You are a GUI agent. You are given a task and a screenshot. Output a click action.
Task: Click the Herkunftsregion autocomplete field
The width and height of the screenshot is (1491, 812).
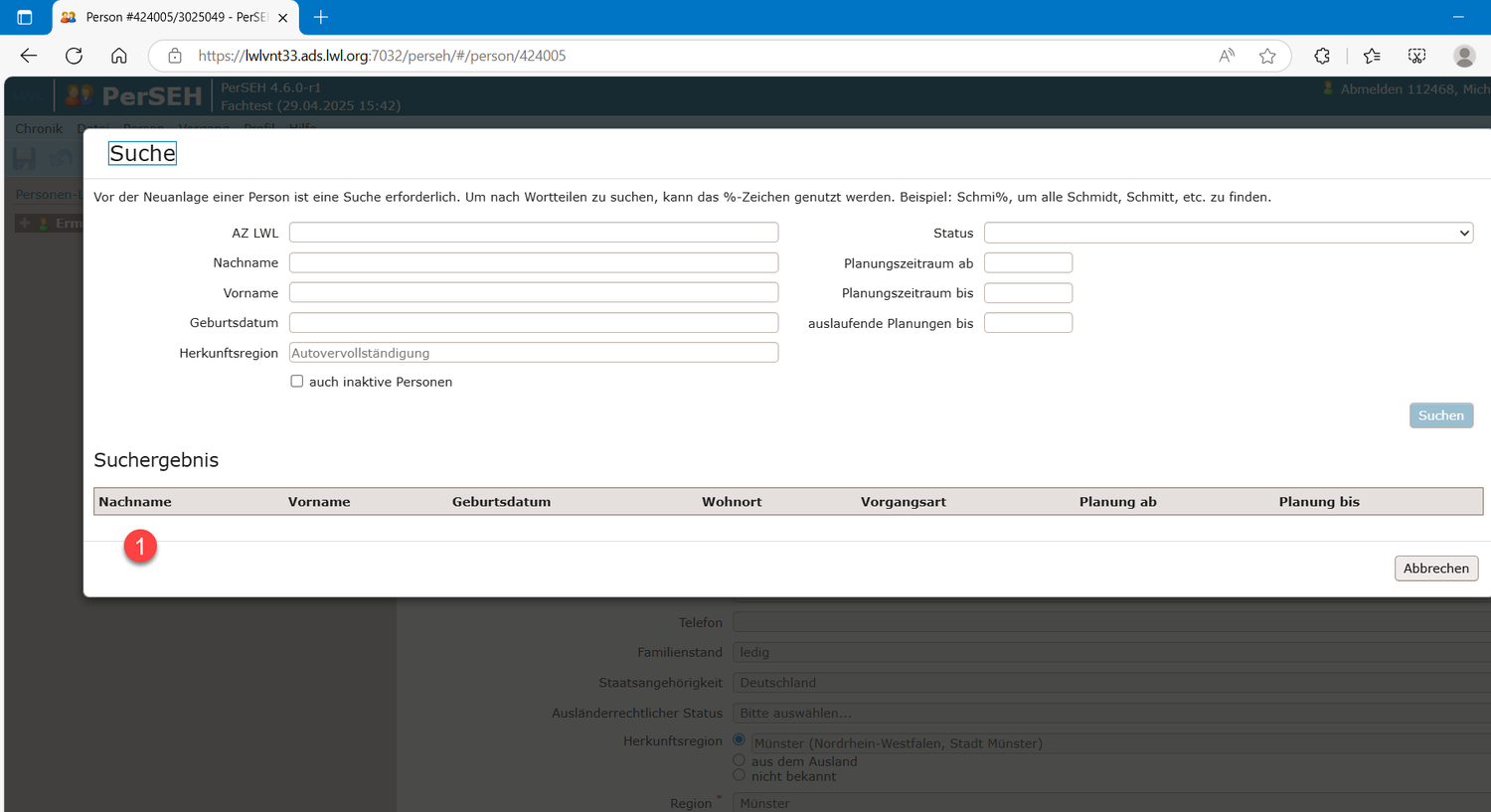533,353
